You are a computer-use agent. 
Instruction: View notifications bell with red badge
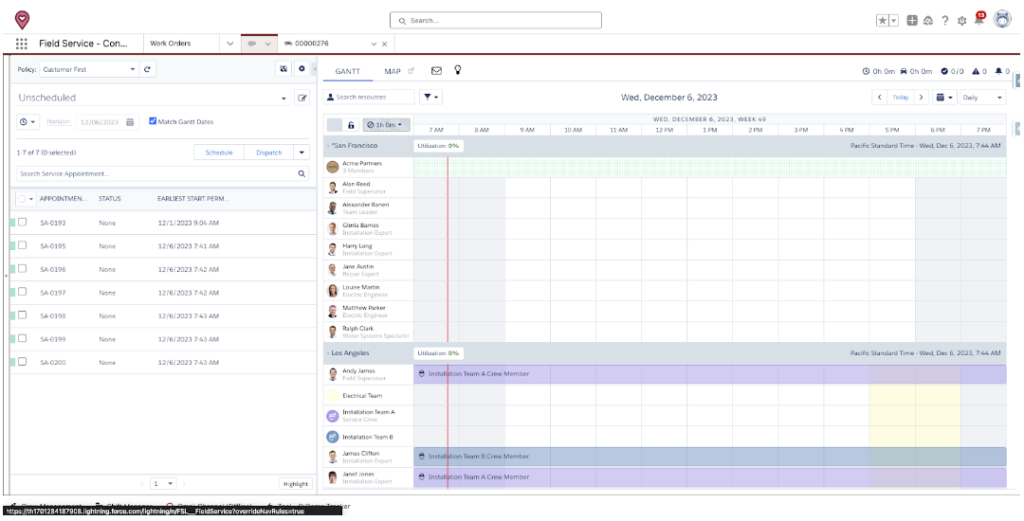pos(978,20)
